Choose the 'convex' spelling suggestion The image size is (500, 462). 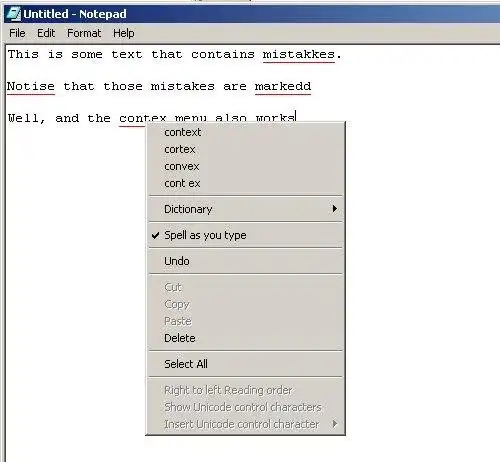pyautogui.click(x=245, y=166)
